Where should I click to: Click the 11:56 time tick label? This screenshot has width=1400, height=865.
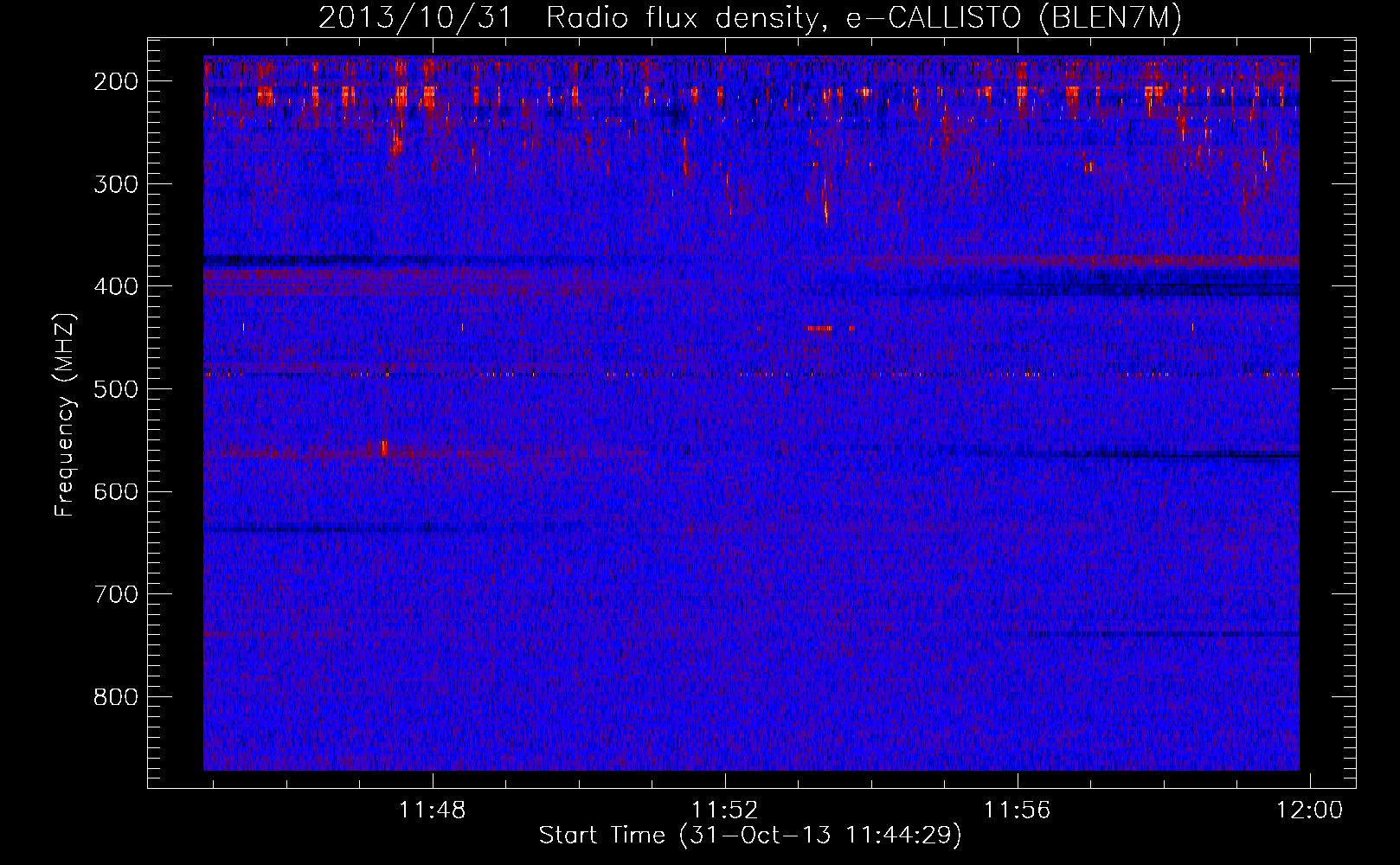[x=1018, y=810]
